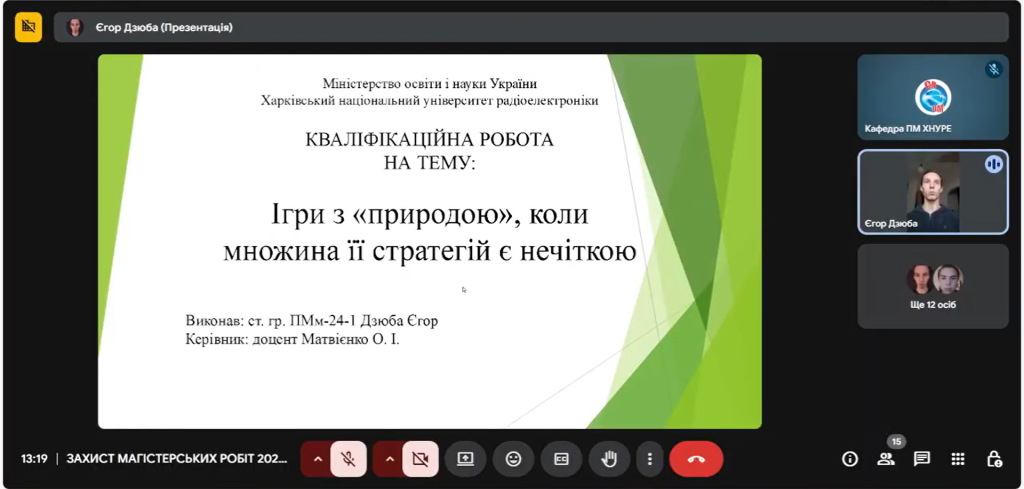Click the present screen button

click(x=465, y=459)
